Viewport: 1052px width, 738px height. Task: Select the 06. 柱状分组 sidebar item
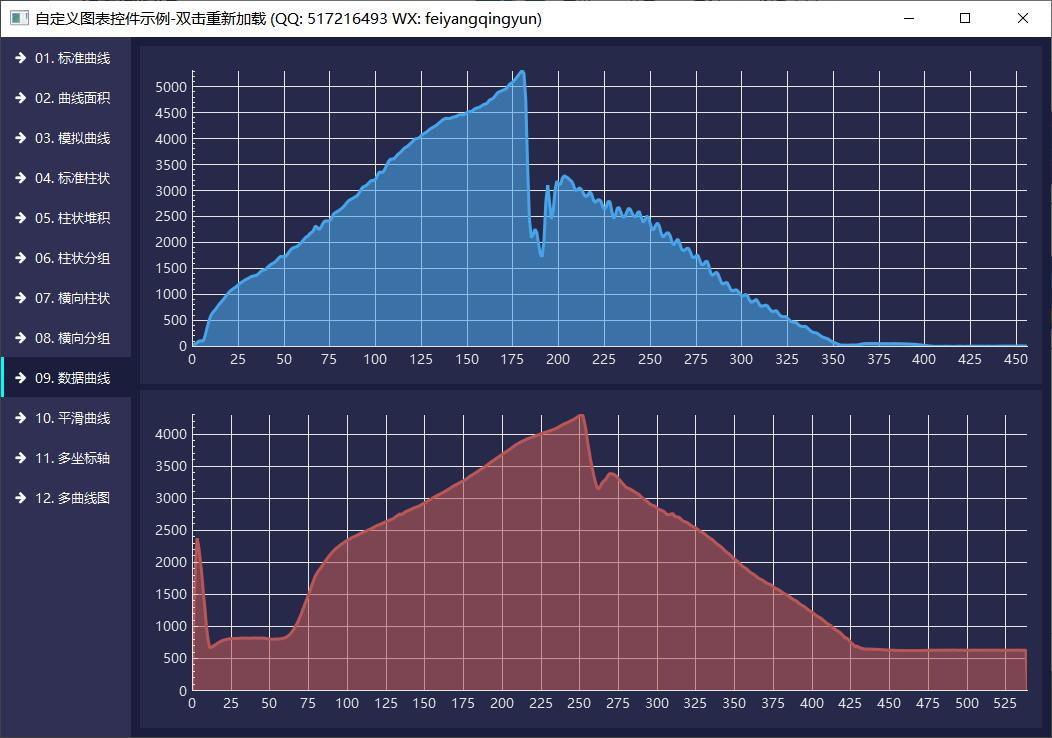pos(72,258)
